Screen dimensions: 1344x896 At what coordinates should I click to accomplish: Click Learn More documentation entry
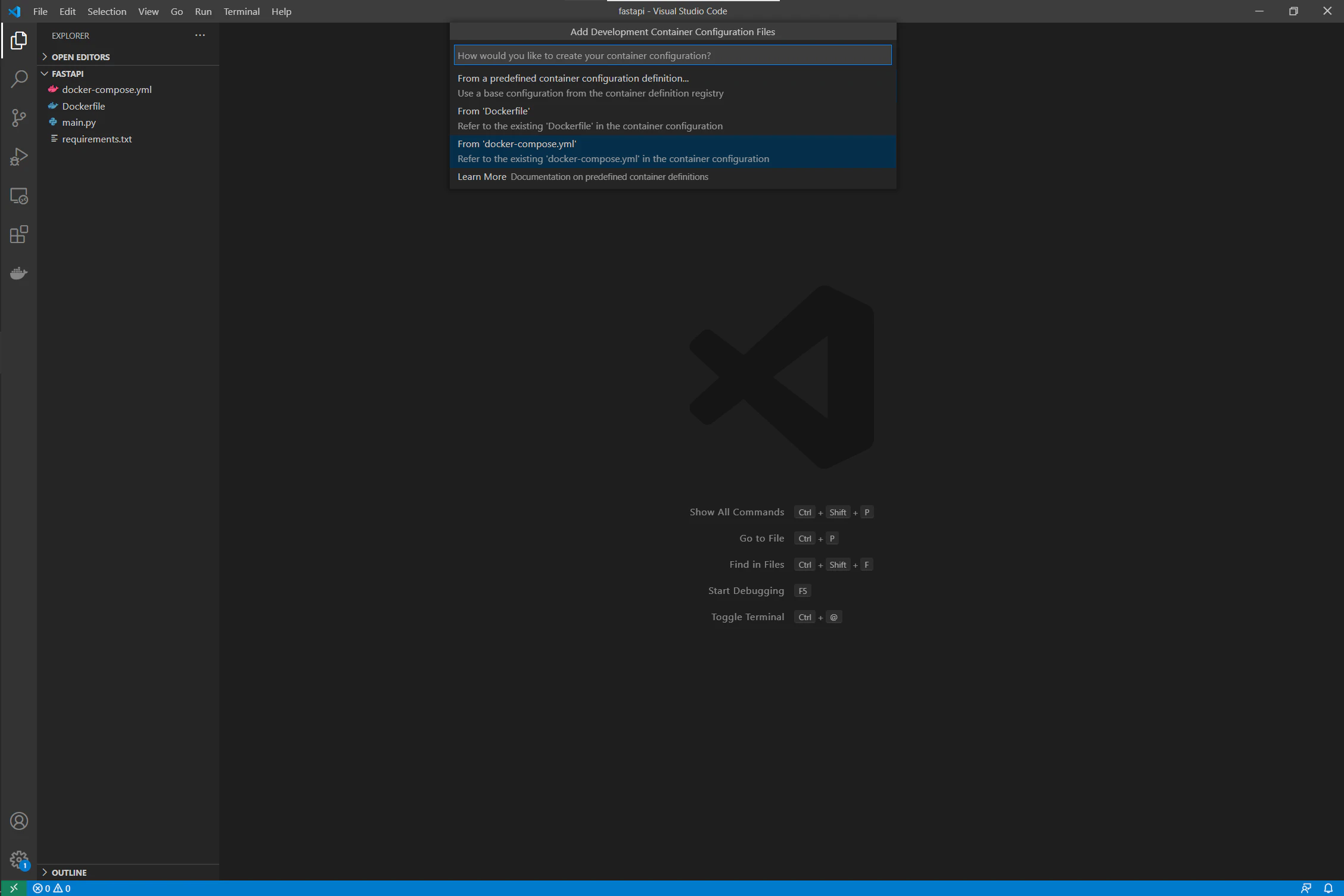click(x=481, y=177)
